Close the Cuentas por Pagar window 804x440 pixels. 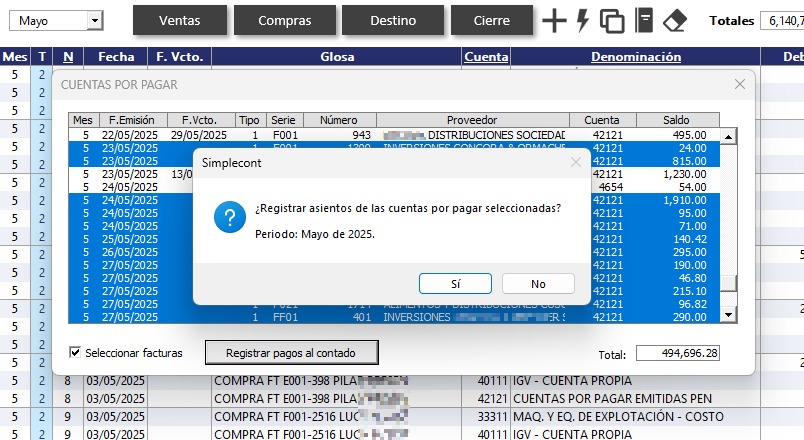tap(739, 84)
